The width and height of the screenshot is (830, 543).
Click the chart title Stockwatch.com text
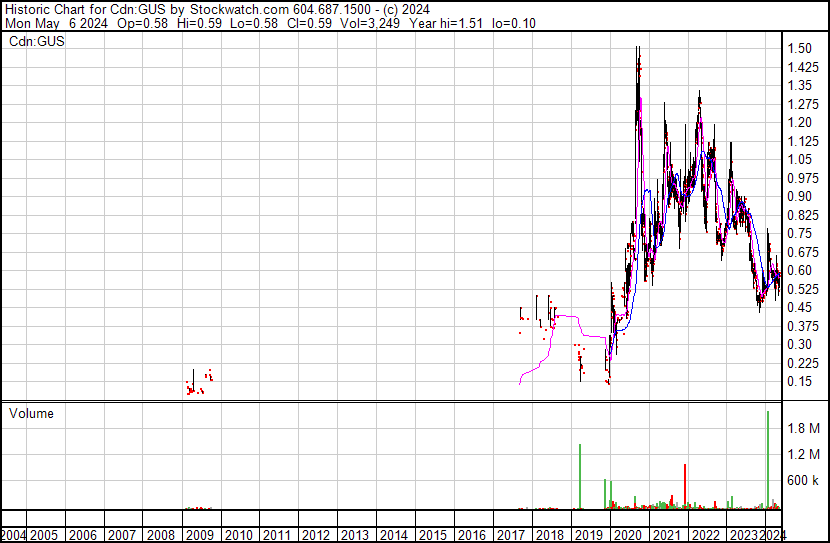click(x=239, y=10)
